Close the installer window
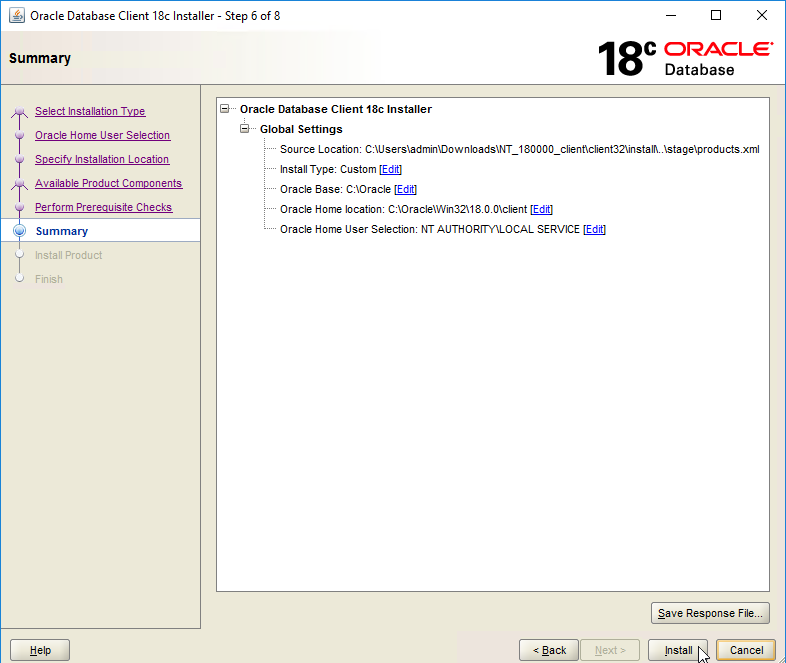 [761, 16]
